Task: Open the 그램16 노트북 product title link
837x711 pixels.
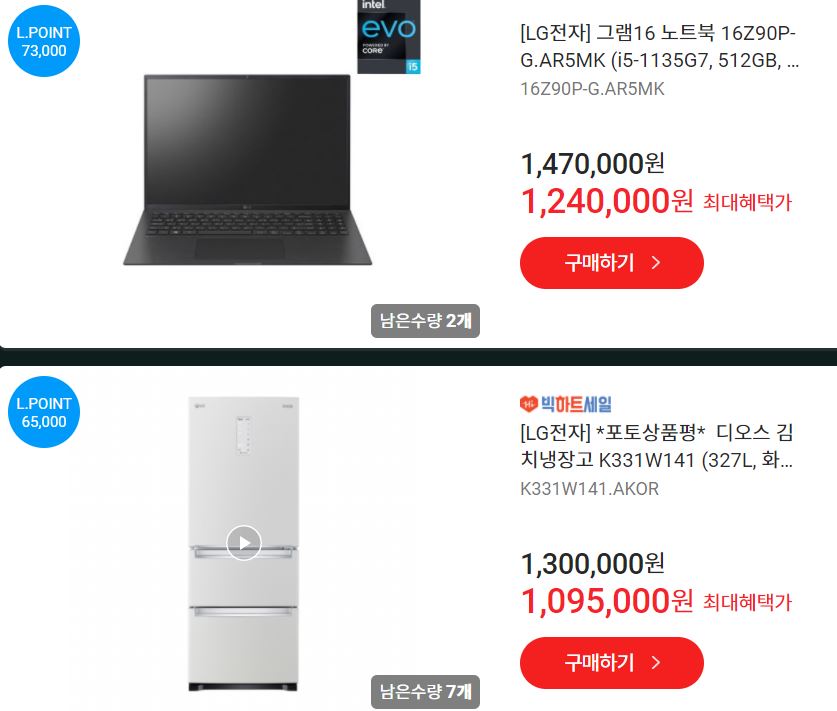Action: click(659, 47)
